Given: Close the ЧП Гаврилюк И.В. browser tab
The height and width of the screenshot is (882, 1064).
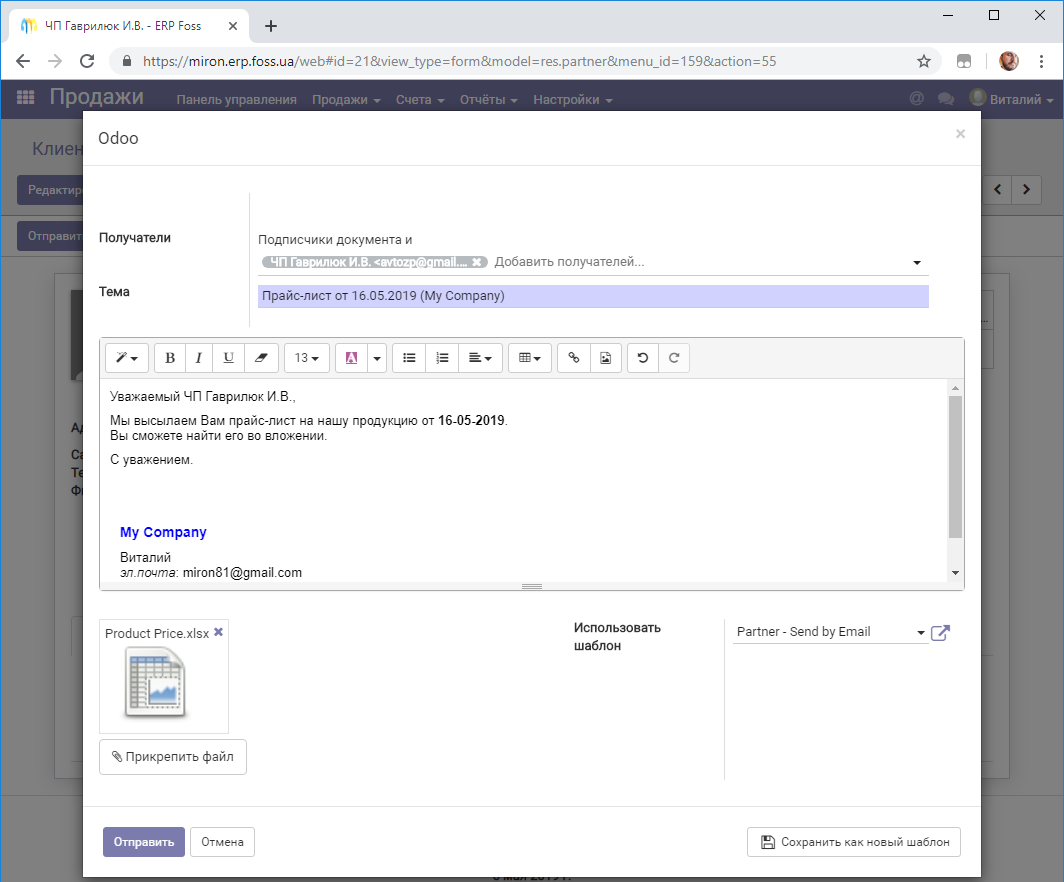Looking at the screenshot, I should point(233,26).
